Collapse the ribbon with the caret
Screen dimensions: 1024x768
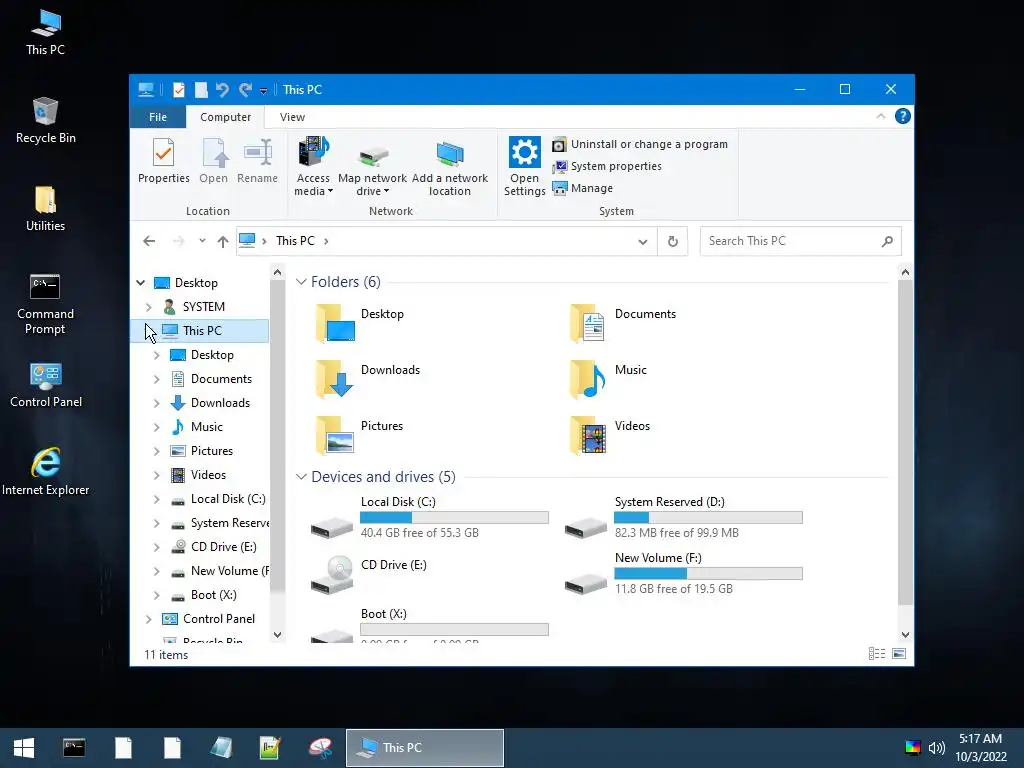tap(880, 116)
